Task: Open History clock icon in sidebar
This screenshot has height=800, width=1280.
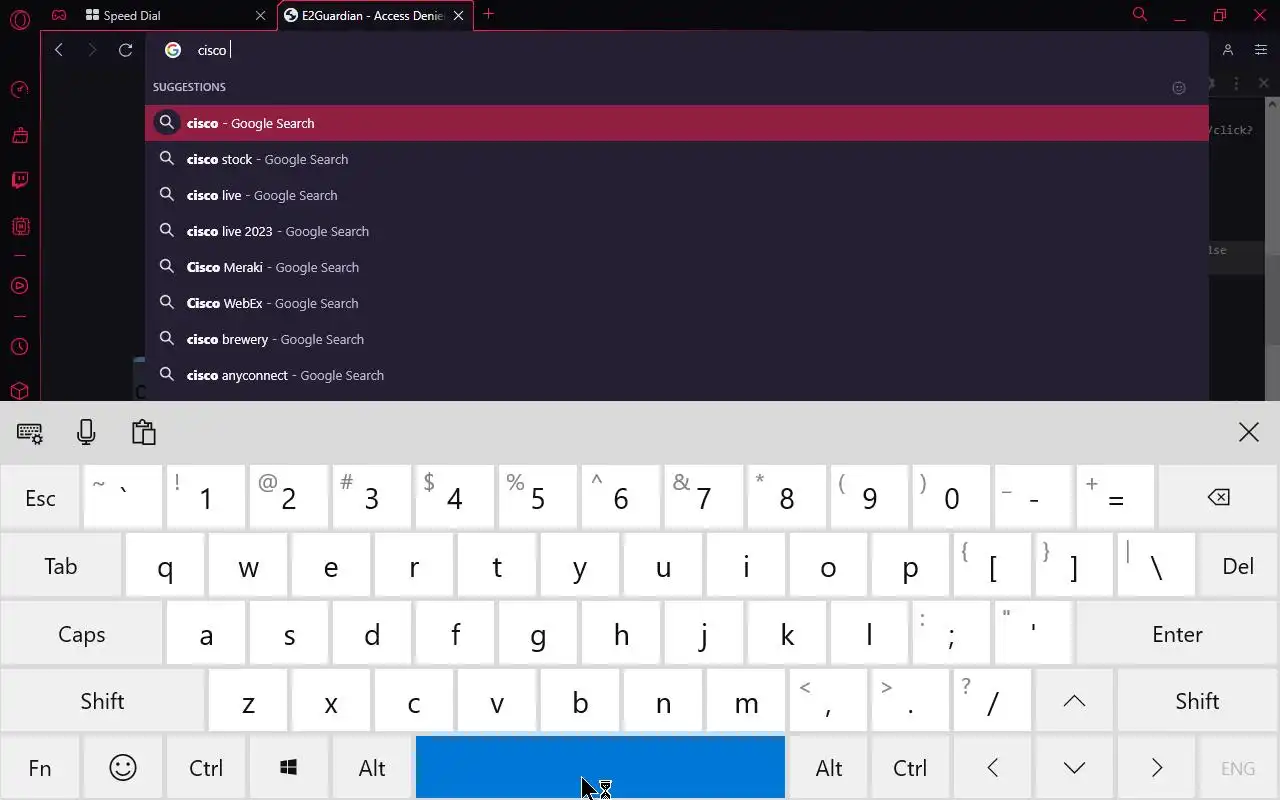Action: point(20,347)
